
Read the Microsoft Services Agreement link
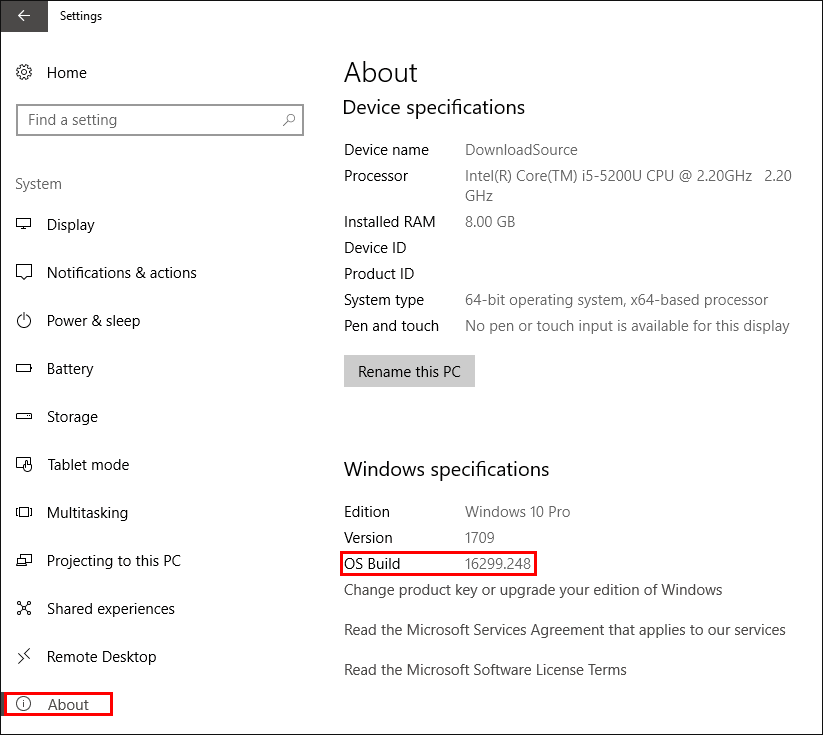[565, 629]
